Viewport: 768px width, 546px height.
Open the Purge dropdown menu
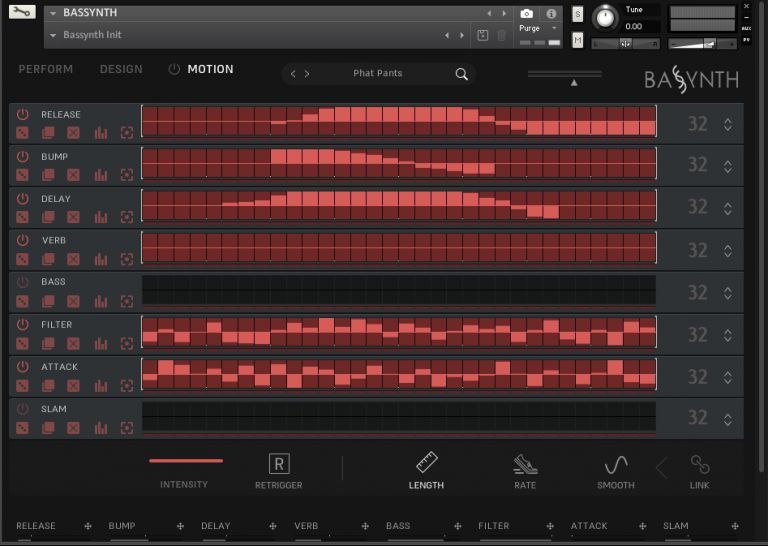tap(540, 29)
